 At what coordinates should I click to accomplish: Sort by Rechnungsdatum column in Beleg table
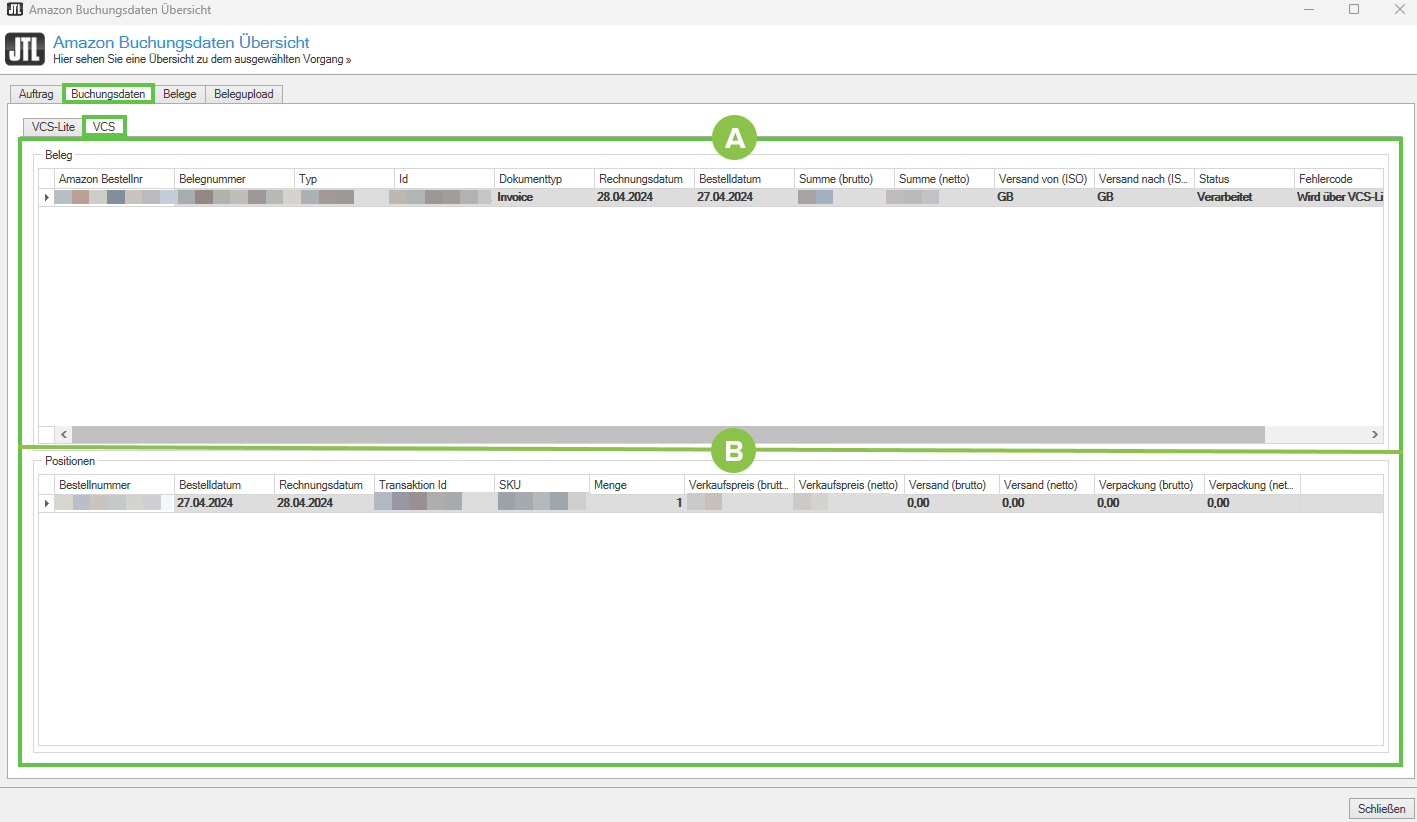pos(641,179)
